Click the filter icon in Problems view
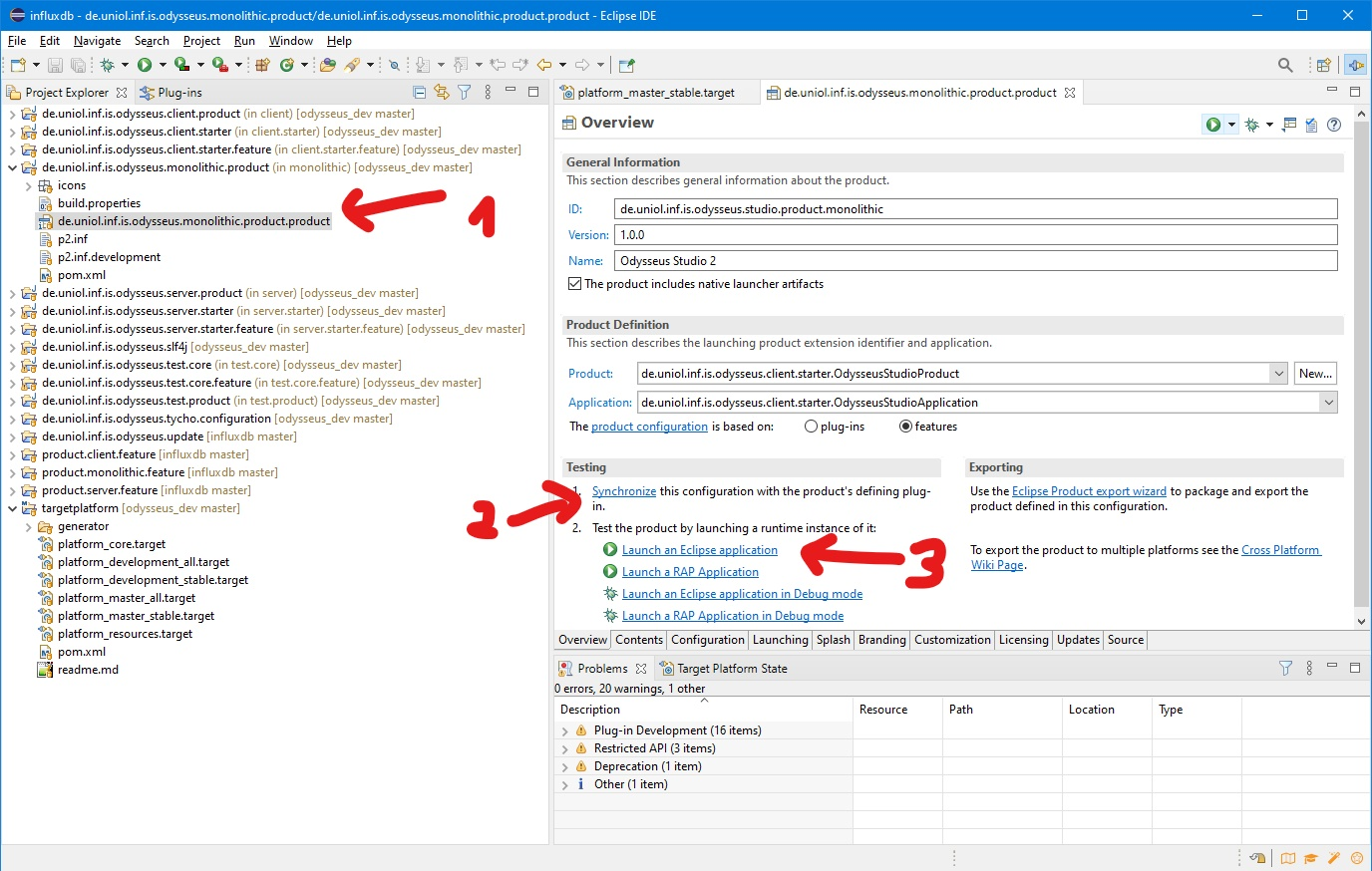The height and width of the screenshot is (871, 1372). point(1285,668)
